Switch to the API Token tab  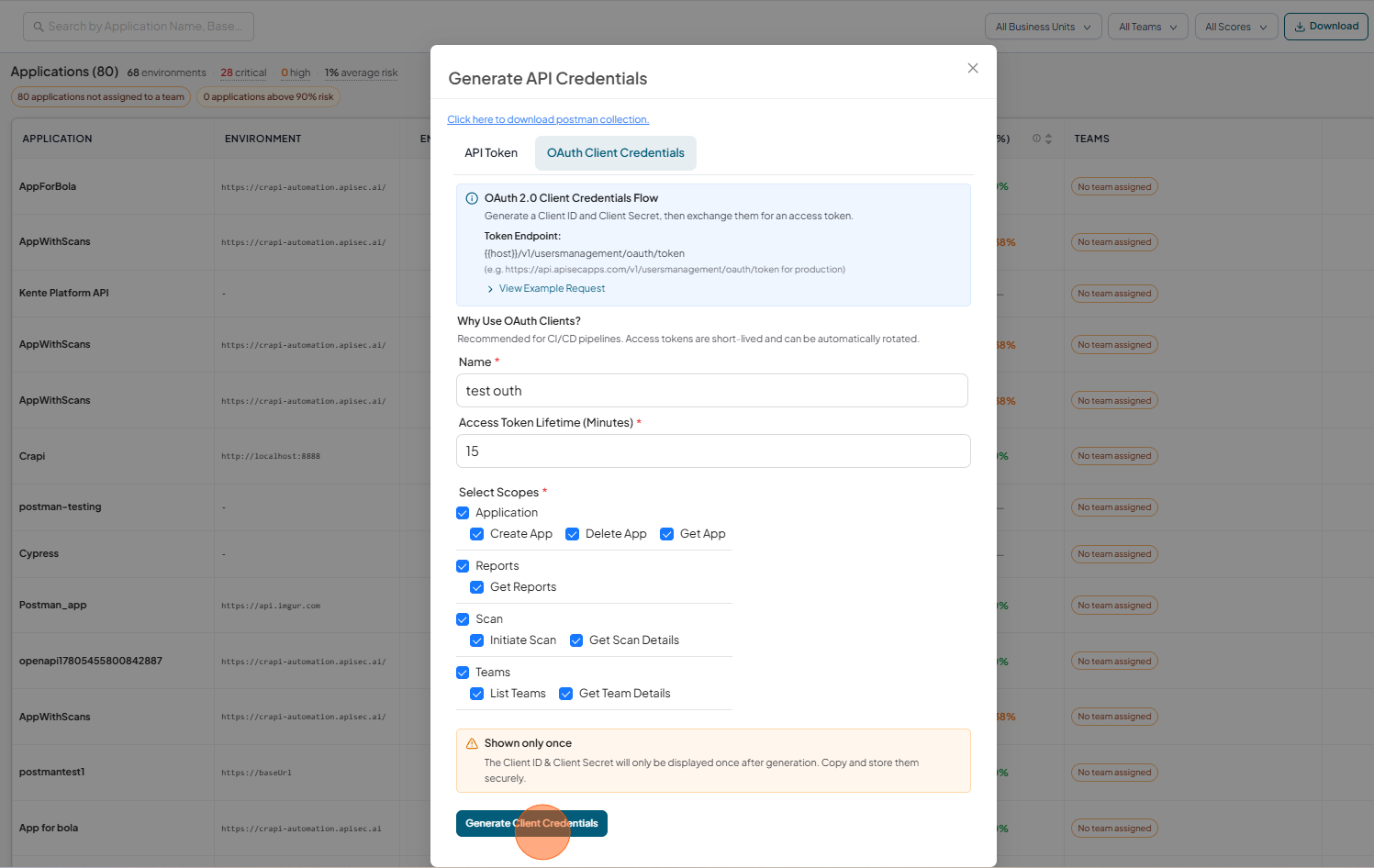click(491, 153)
